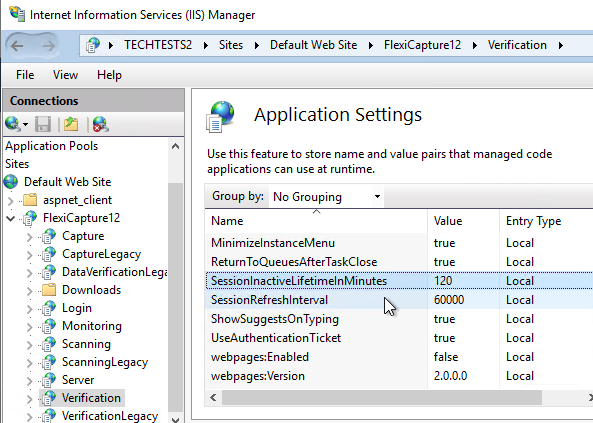Select the DataVerificationLegacy application icon
This screenshot has width=593, height=423.
49,272
